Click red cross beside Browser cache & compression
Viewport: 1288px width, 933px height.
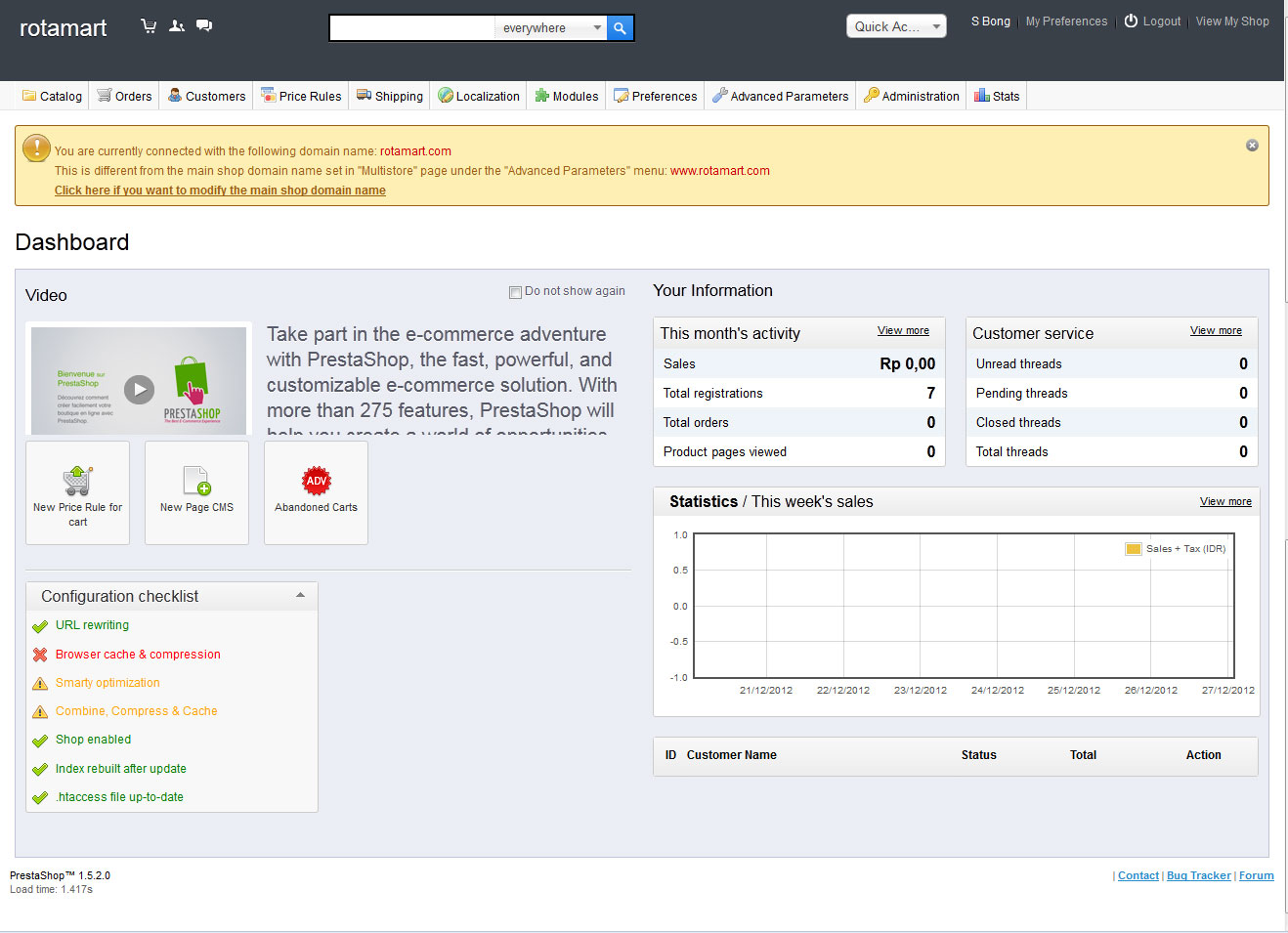pos(40,655)
